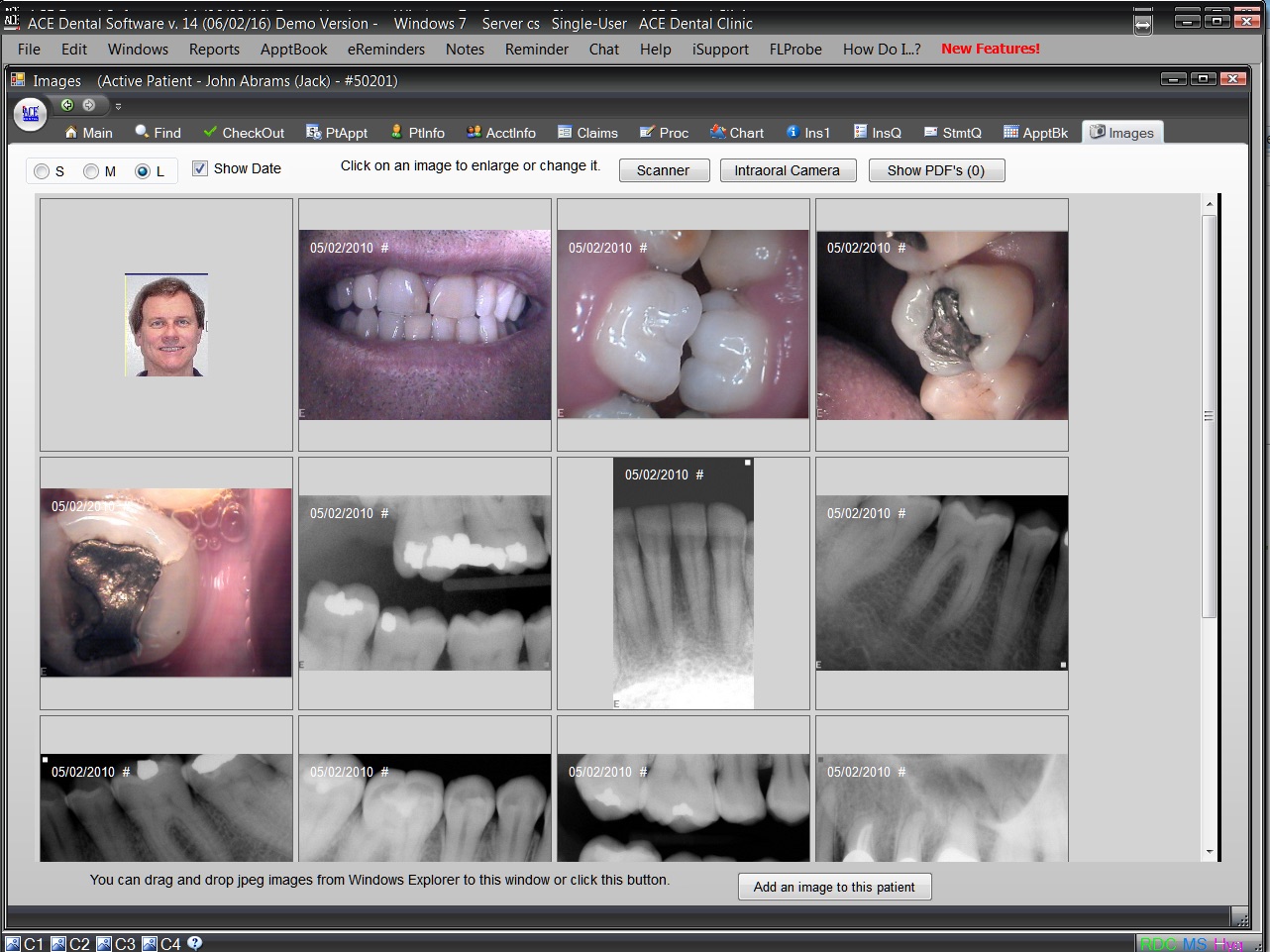The image size is (1270, 952).
Task: Open the How Do I...? menu
Action: [x=882, y=49]
